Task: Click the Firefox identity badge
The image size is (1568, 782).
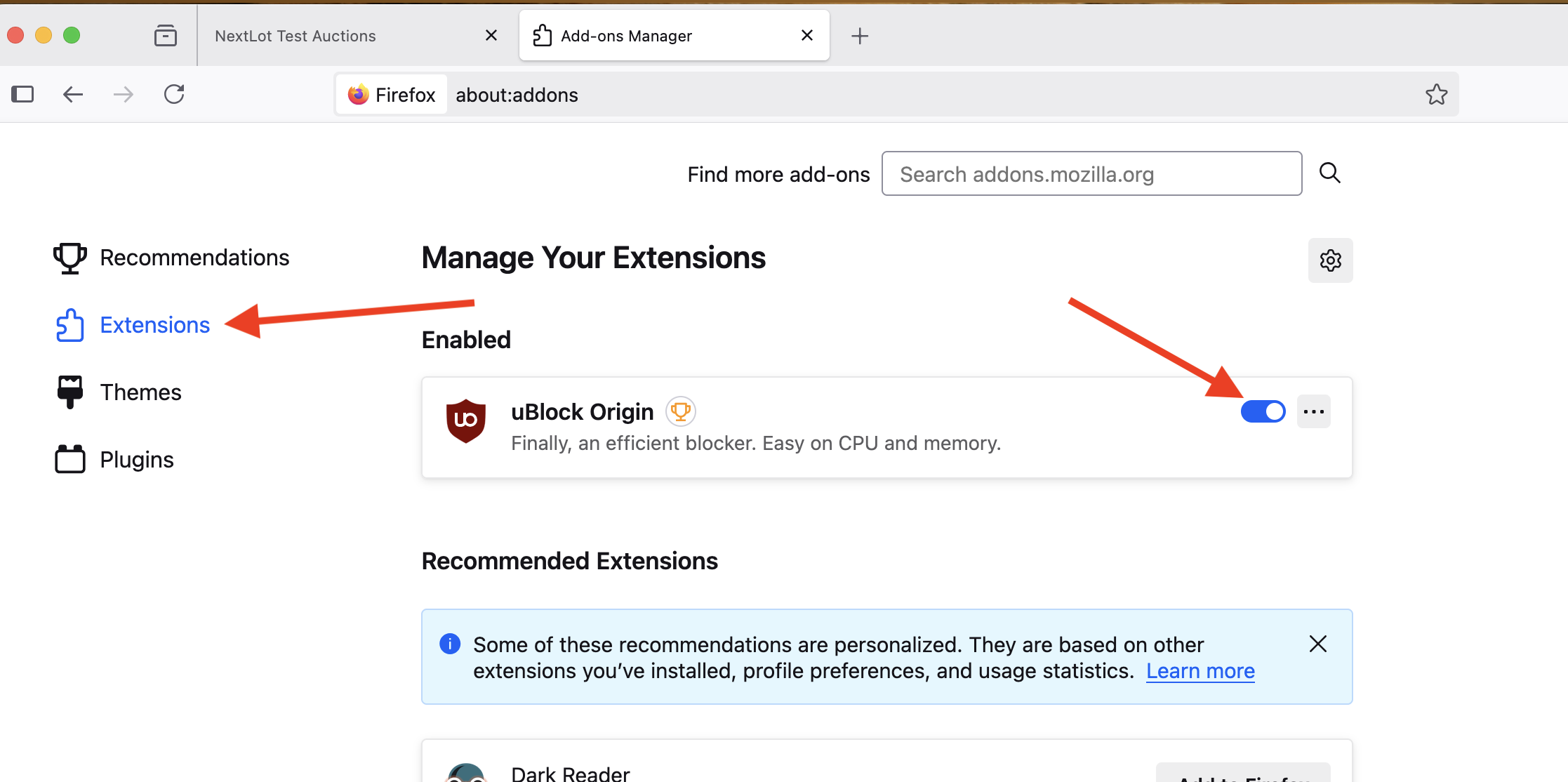Action: 392,95
